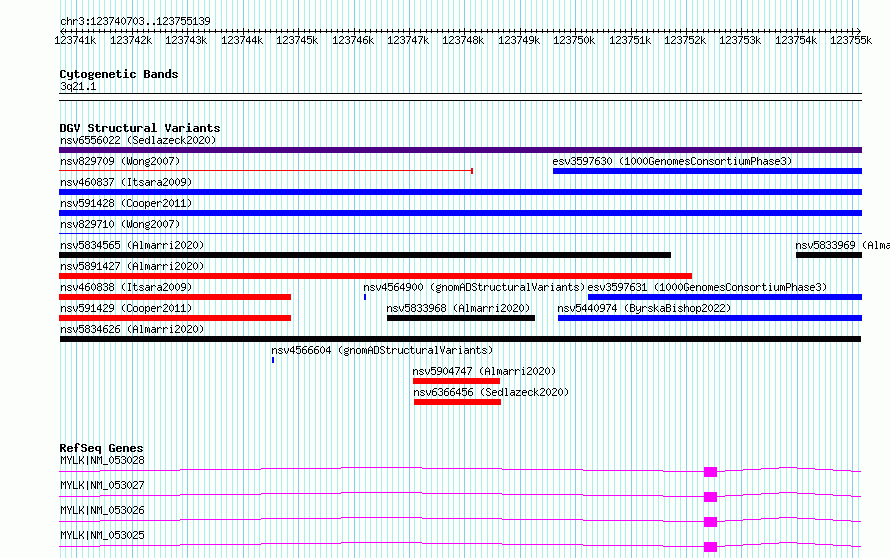Select the black nsv5834565 variant bar
The width and height of the screenshot is (890, 558).
[x=365, y=255]
